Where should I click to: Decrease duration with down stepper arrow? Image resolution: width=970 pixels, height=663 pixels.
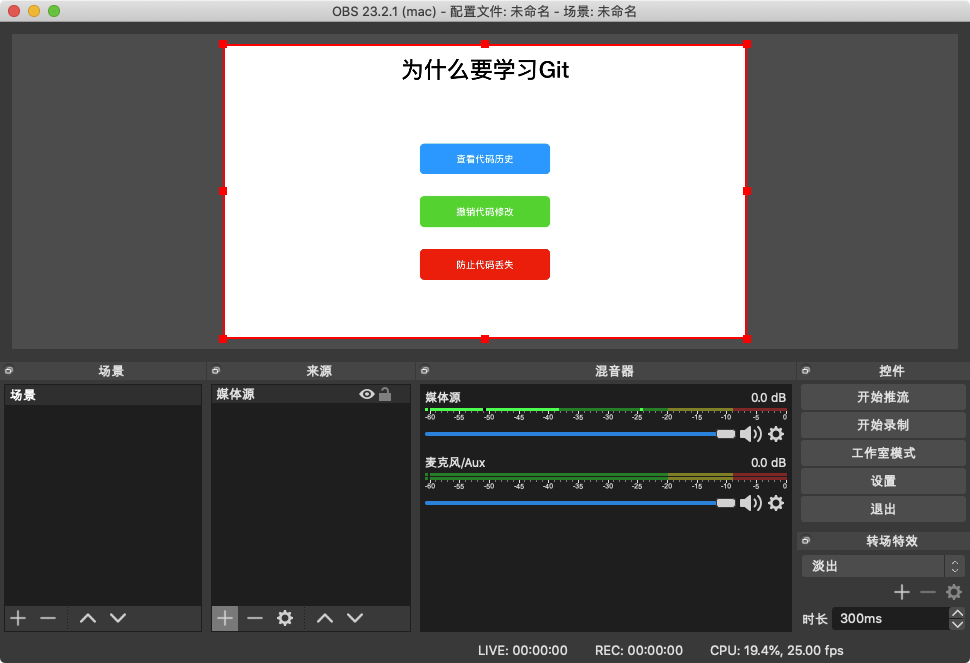(957, 624)
